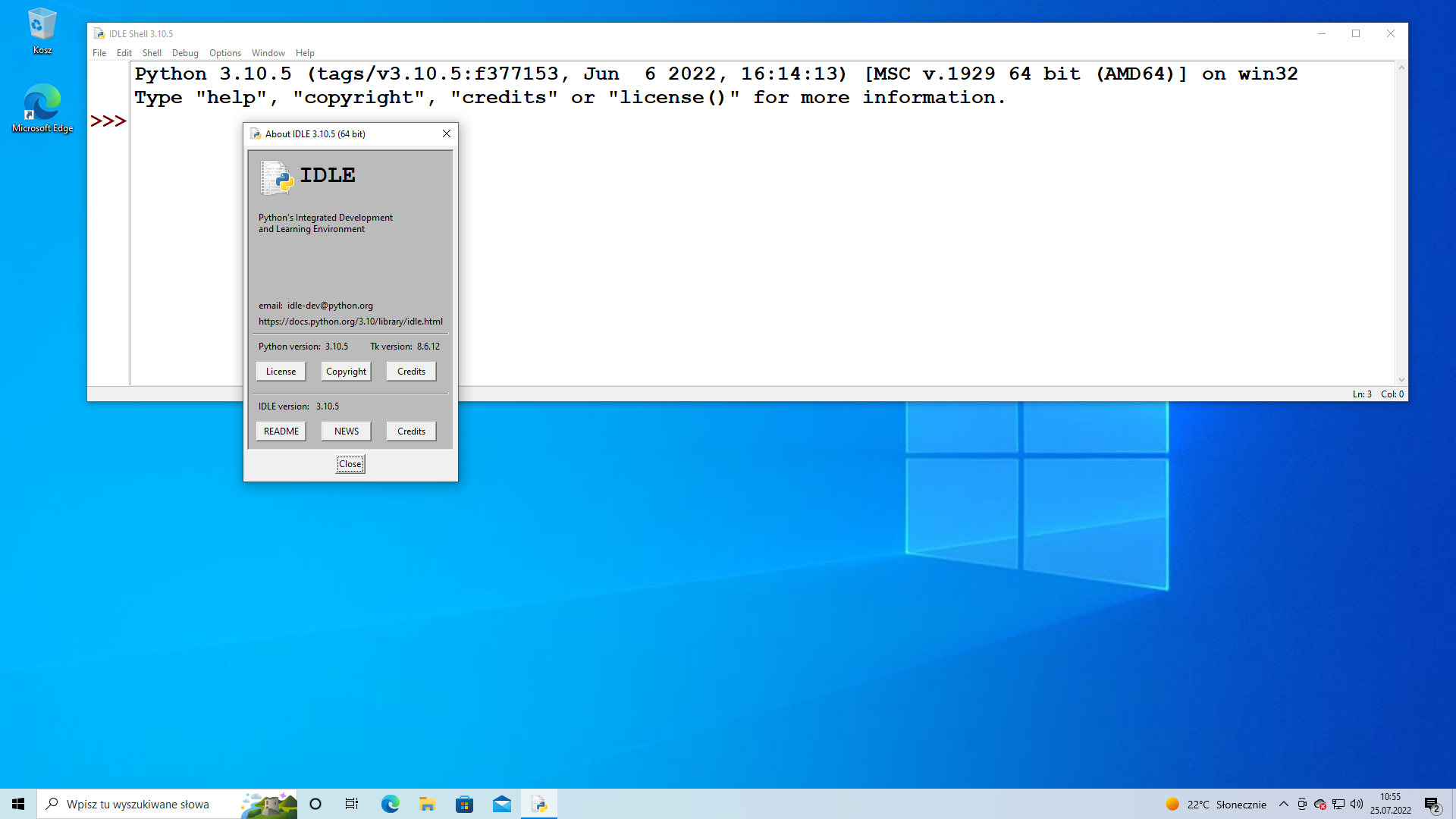
Task: Check OneDrive sync status in the tray
Action: [x=1321, y=804]
